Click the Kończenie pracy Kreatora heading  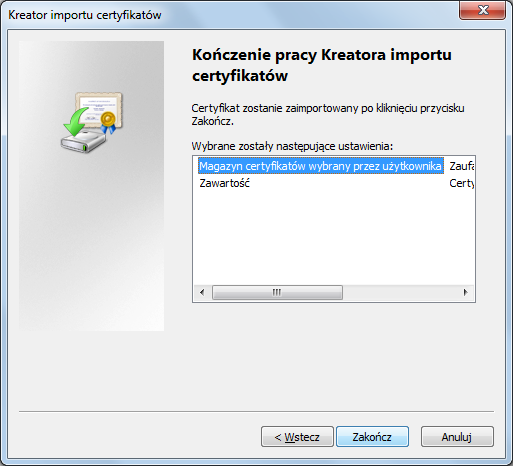pos(322,65)
